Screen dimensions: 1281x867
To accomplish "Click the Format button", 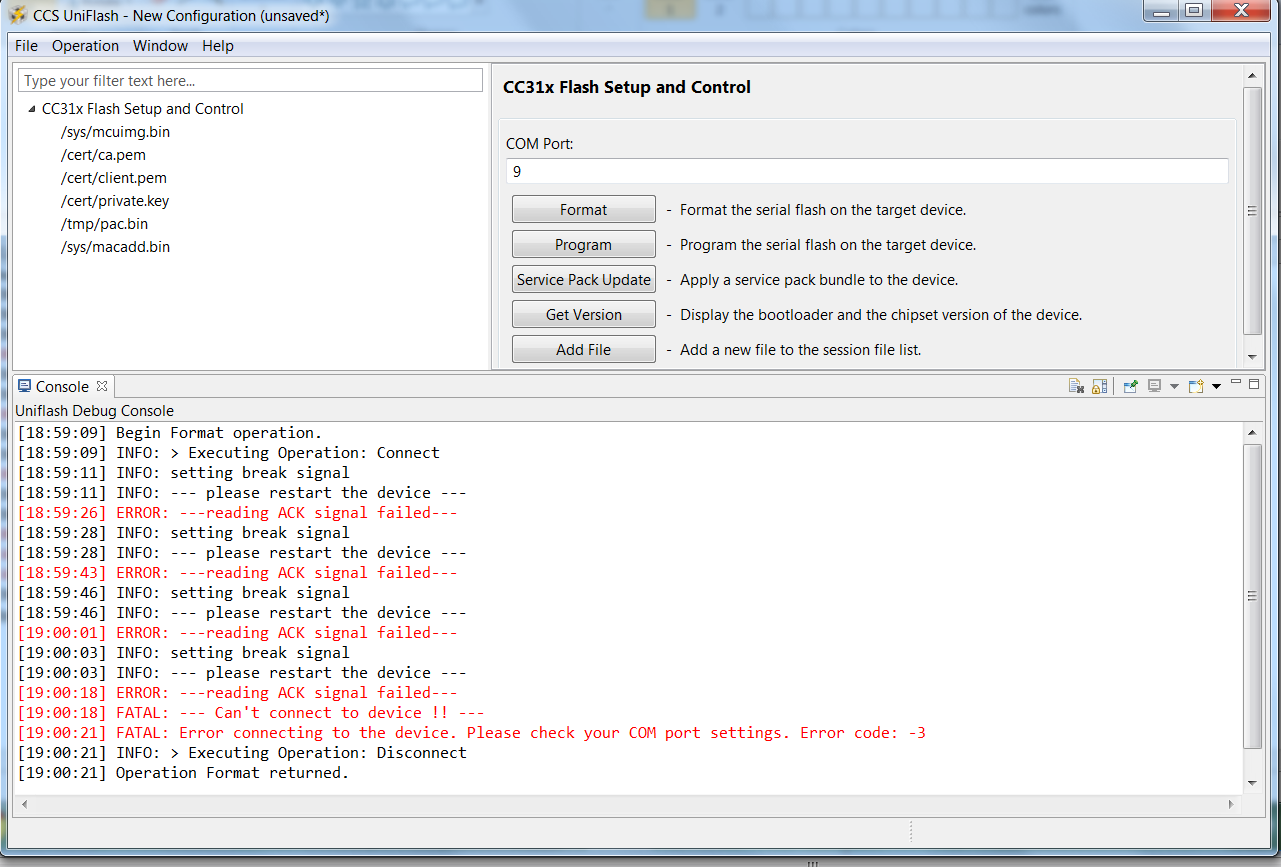I will (x=584, y=210).
